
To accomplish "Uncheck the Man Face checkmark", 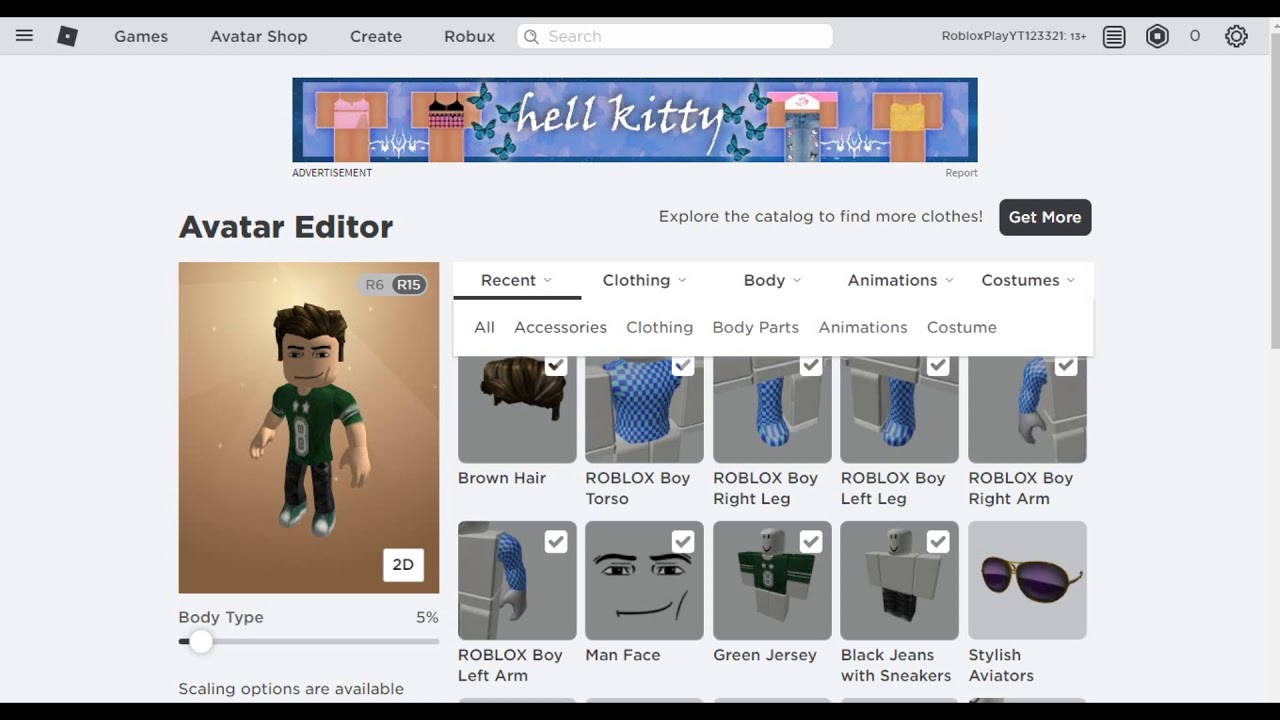I will [x=683, y=541].
